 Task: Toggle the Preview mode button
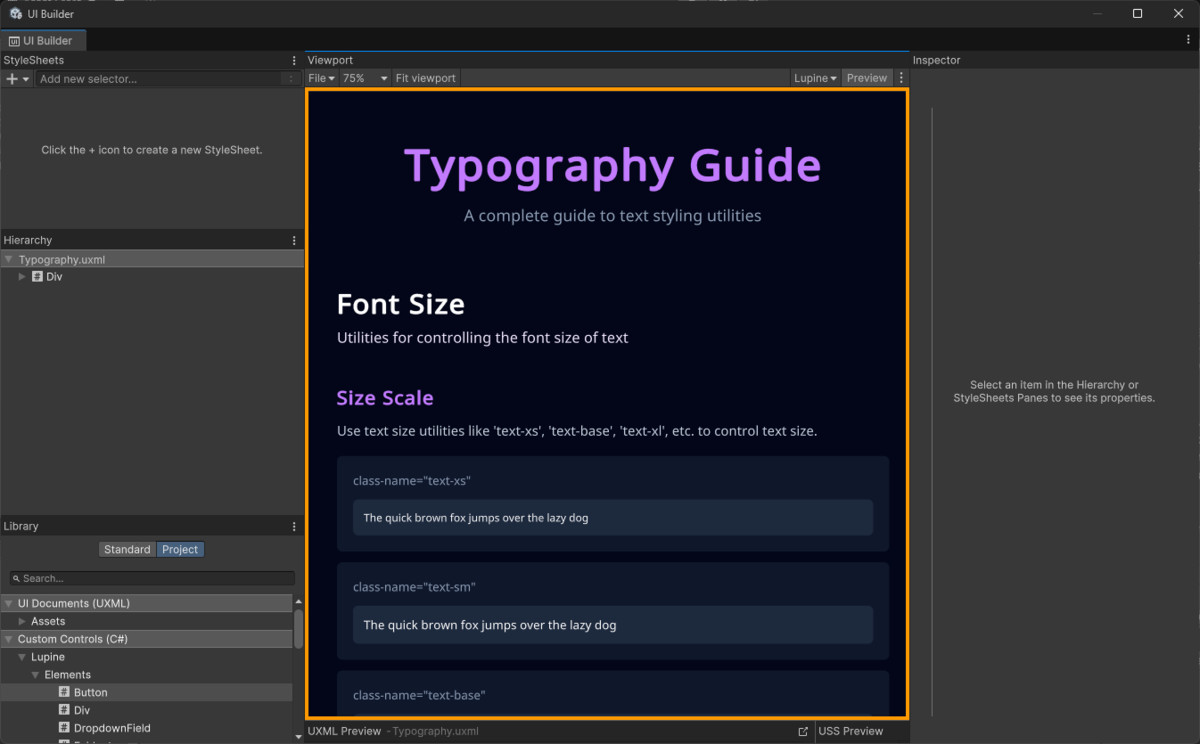[866, 78]
